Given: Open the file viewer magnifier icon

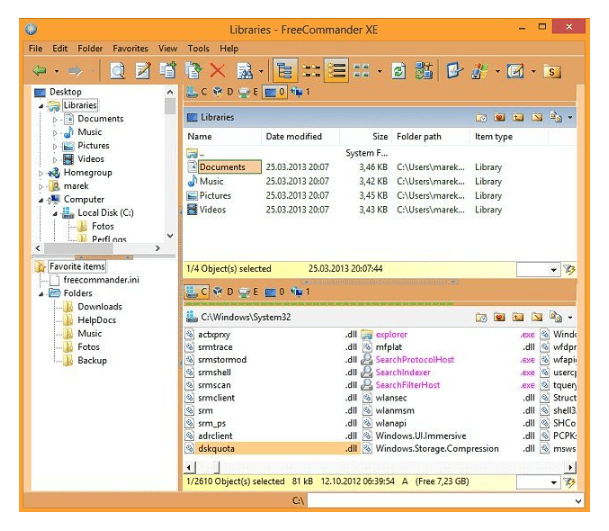Looking at the screenshot, I should click(x=117, y=71).
